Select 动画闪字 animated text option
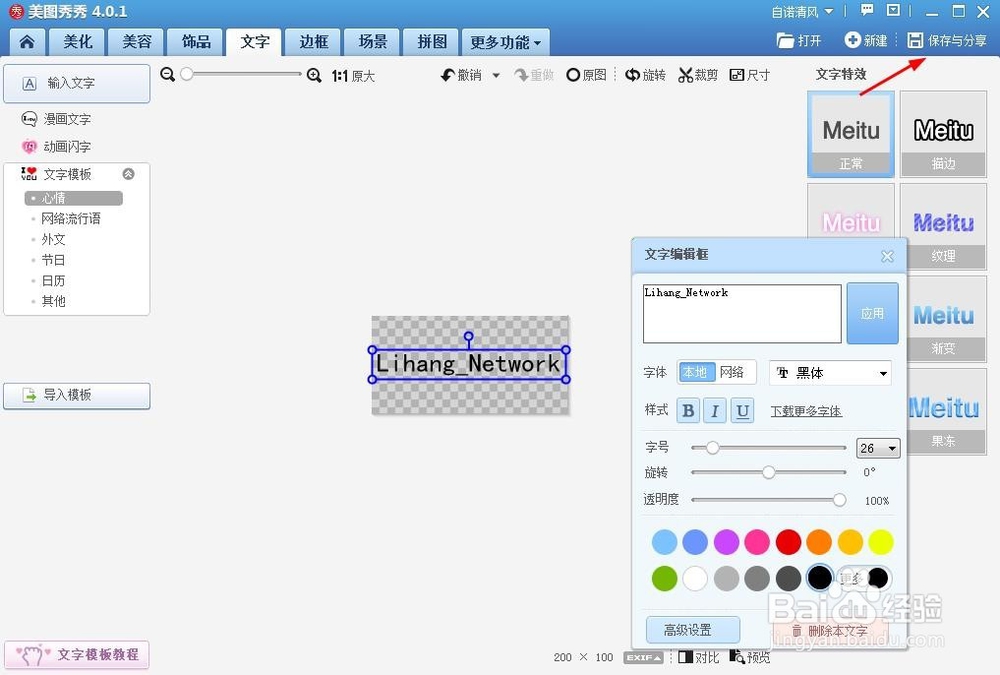 point(56,146)
